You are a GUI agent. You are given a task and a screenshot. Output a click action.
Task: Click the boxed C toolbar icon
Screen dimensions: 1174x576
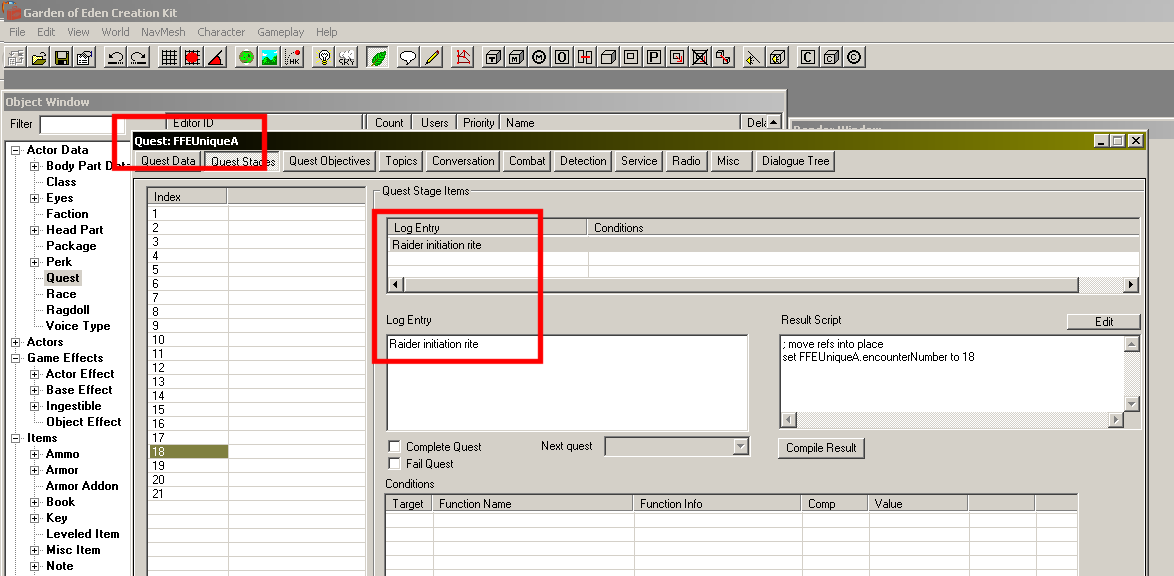(x=807, y=58)
